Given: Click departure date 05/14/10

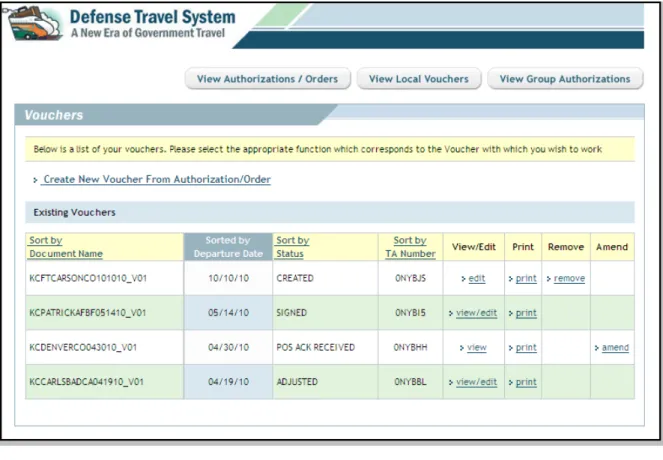Looking at the screenshot, I should point(228,313).
